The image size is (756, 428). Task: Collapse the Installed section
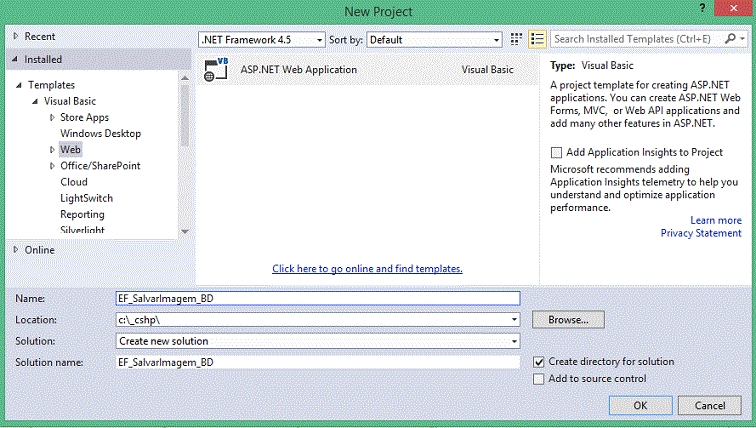pos(15,59)
